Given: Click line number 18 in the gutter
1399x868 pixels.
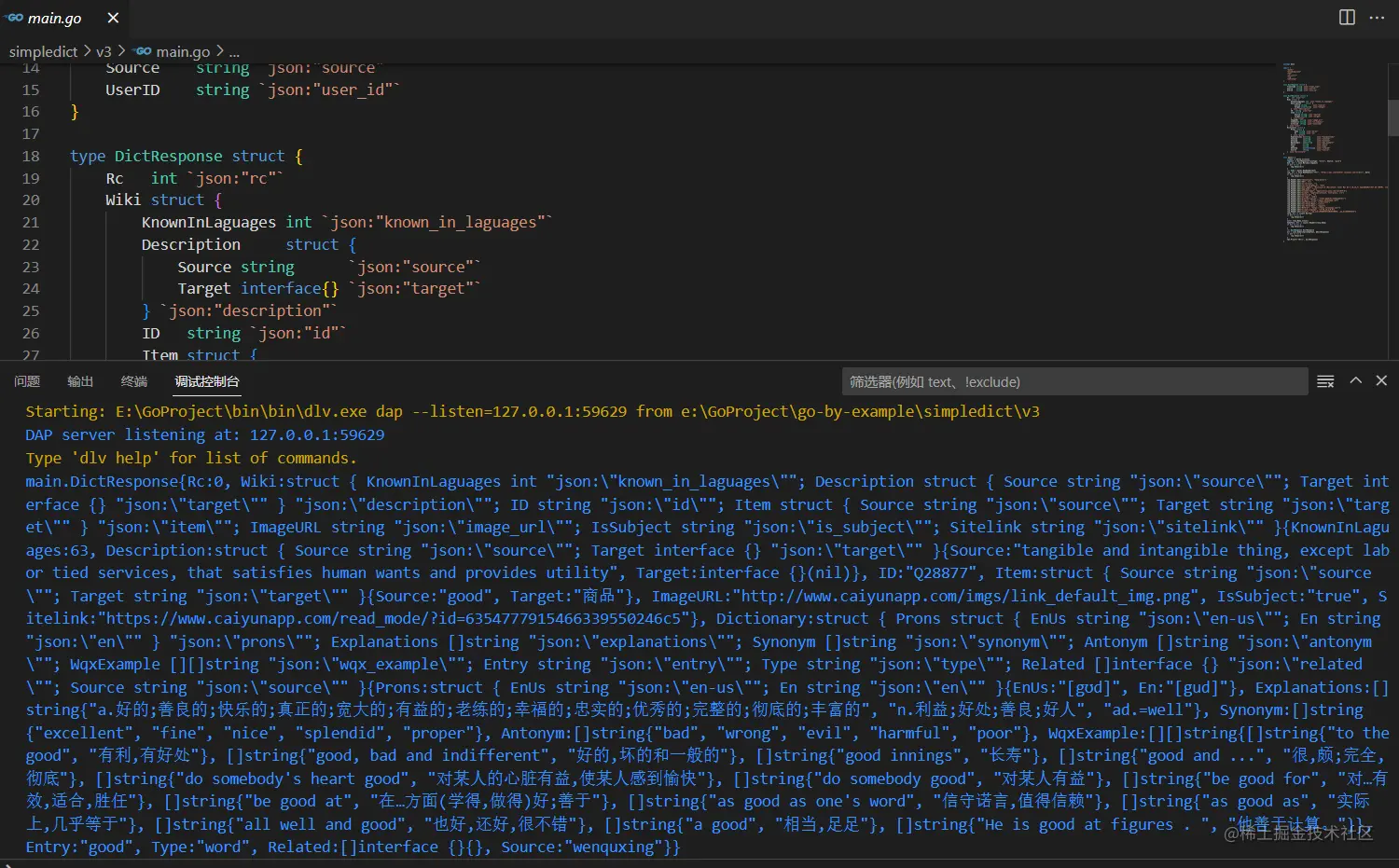Looking at the screenshot, I should (x=31, y=156).
